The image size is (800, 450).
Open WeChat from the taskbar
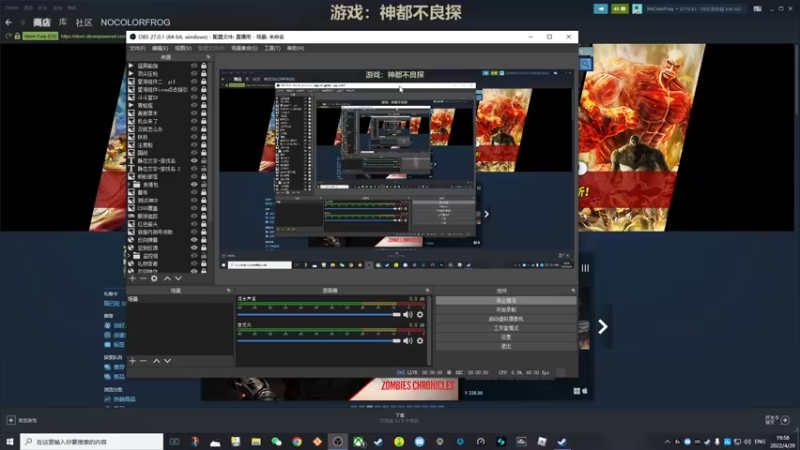tap(277, 441)
